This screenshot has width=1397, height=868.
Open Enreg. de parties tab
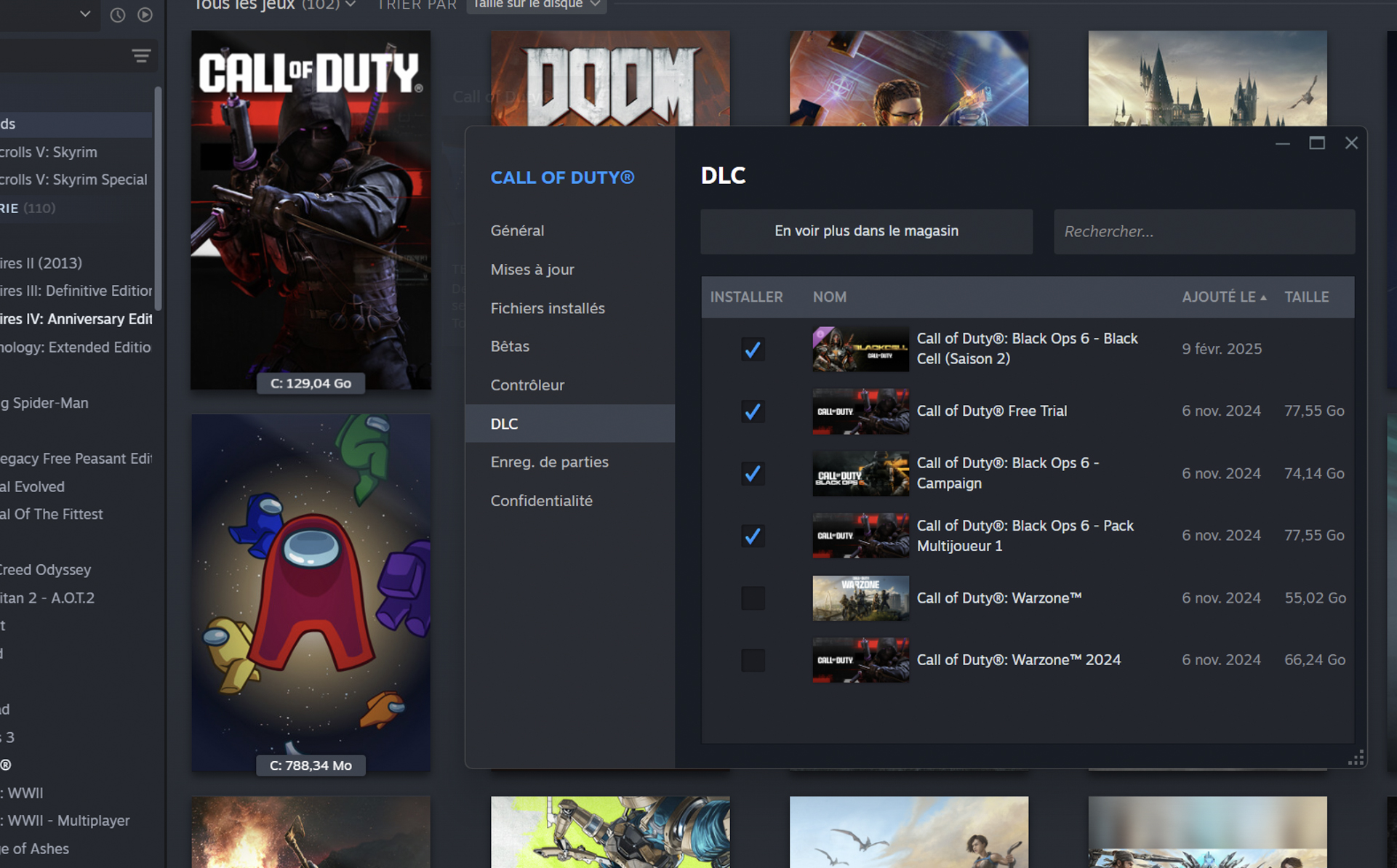569,462
